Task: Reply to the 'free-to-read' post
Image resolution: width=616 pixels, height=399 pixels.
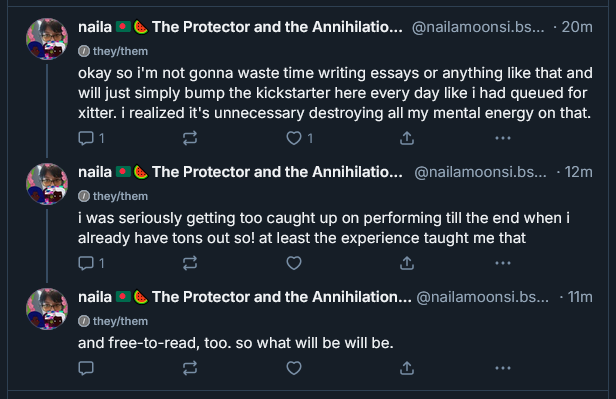Action: (86, 368)
